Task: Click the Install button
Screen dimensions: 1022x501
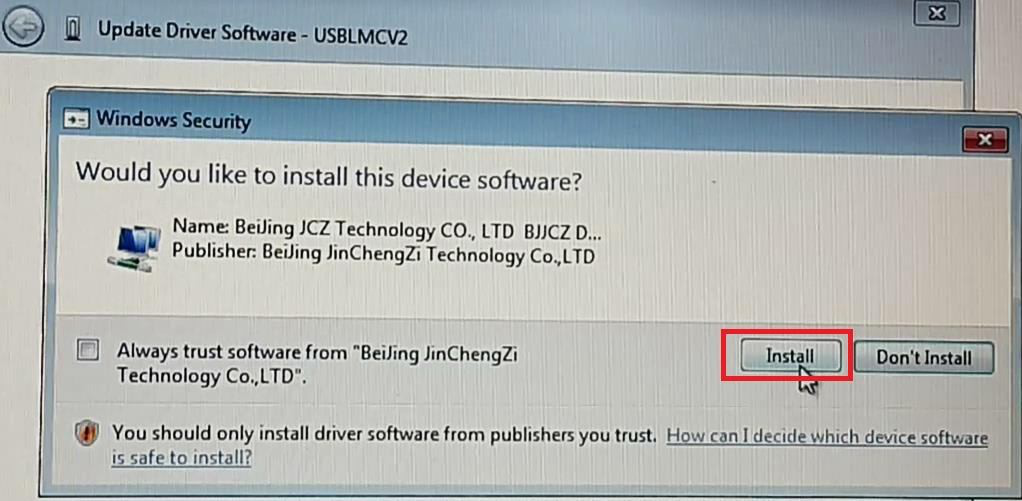Action: 790,356
